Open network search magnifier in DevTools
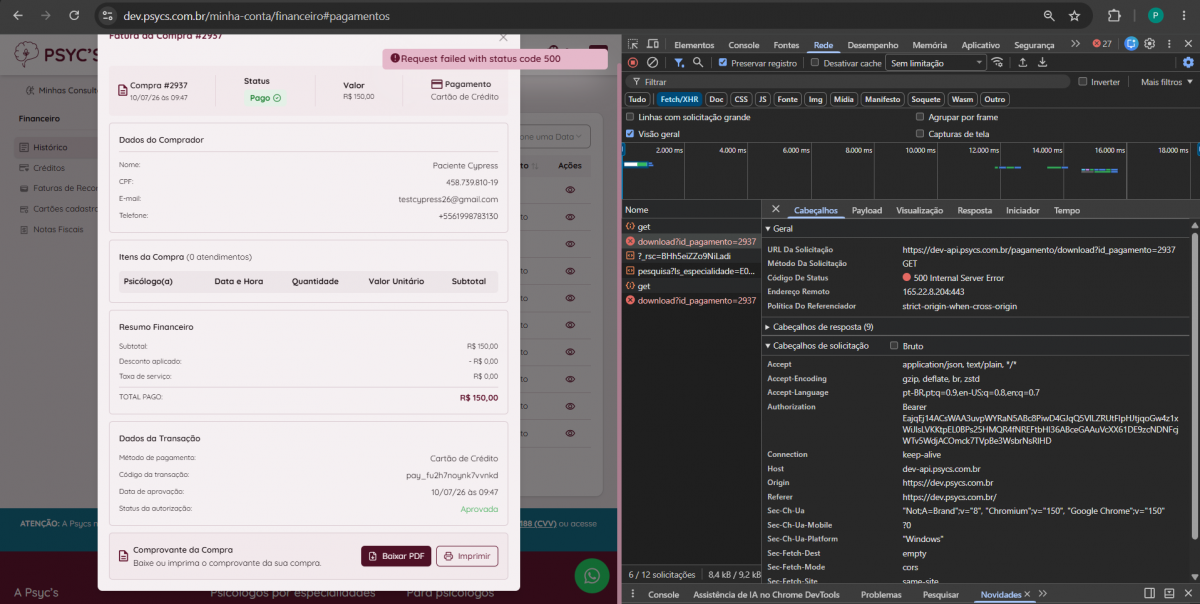Image resolution: width=1200 pixels, height=604 pixels. tap(698, 63)
